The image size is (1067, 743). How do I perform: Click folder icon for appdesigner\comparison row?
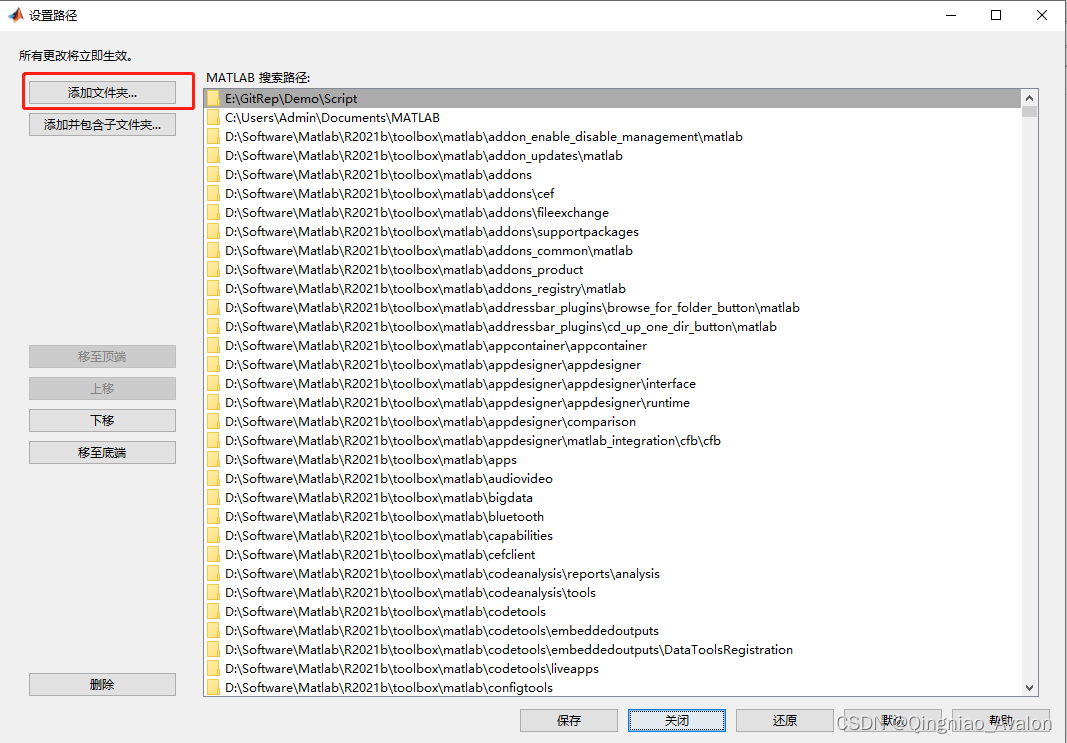point(214,423)
